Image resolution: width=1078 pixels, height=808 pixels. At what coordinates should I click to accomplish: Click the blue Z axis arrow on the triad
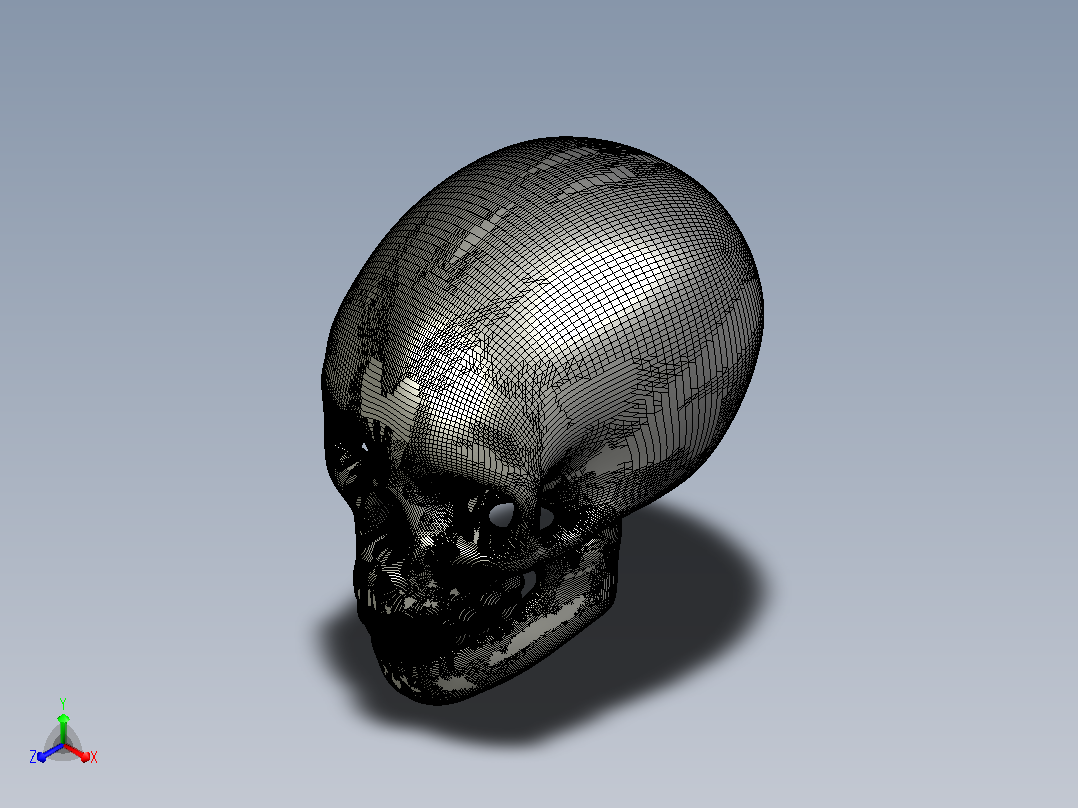(x=50, y=752)
